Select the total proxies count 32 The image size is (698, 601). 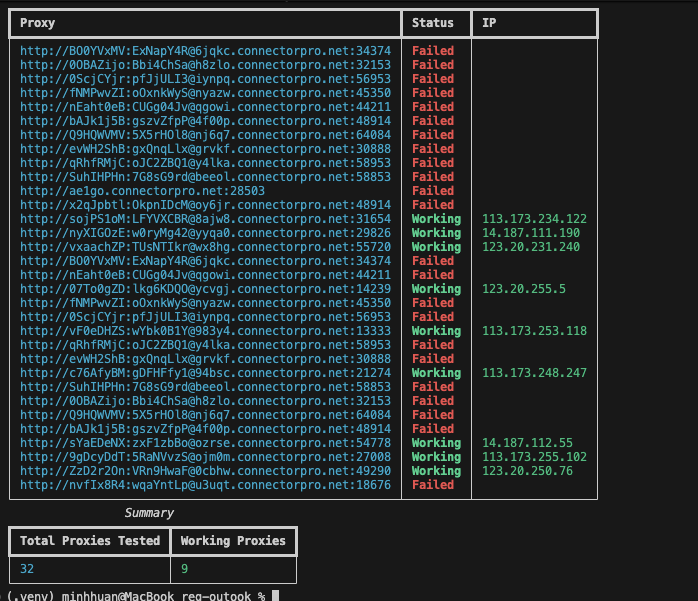point(27,568)
